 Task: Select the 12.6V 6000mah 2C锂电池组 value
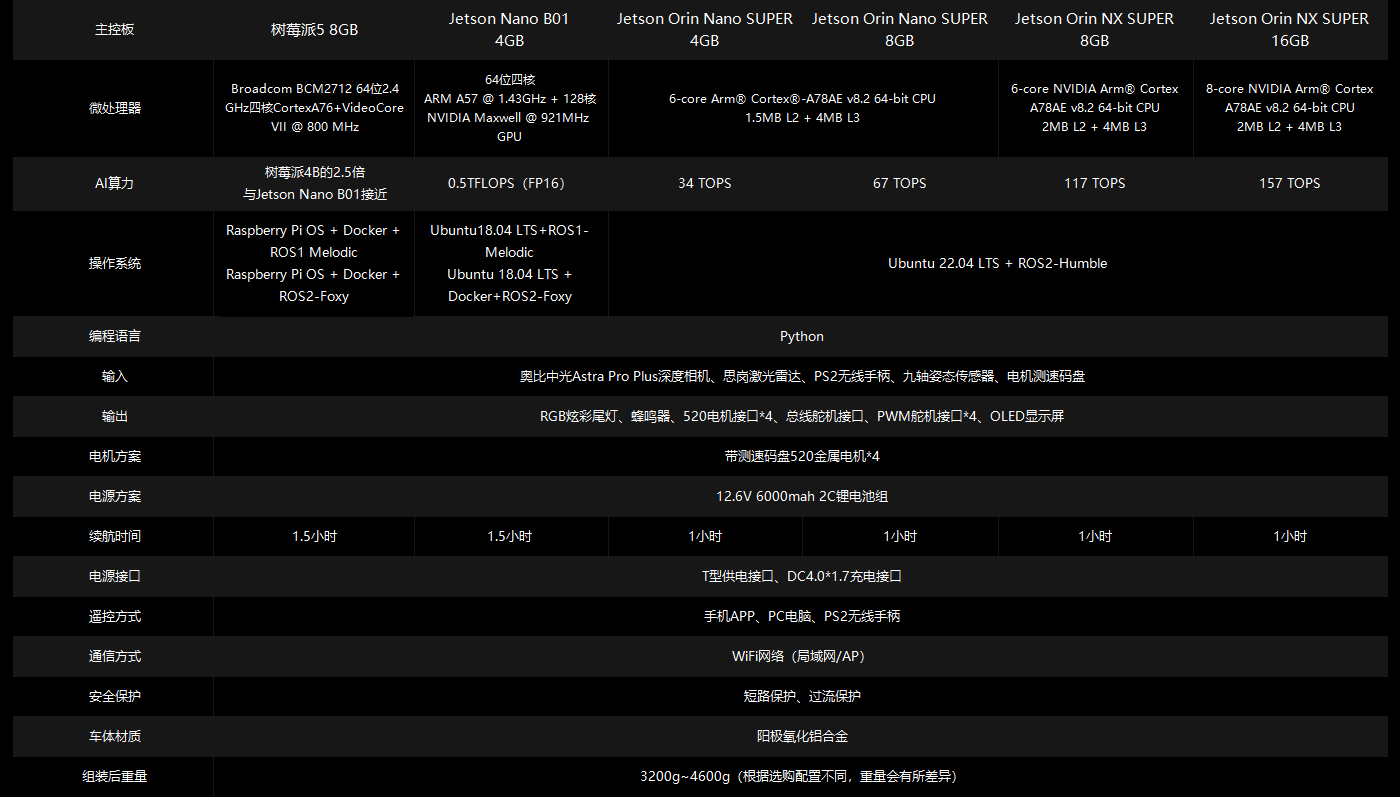click(802, 496)
